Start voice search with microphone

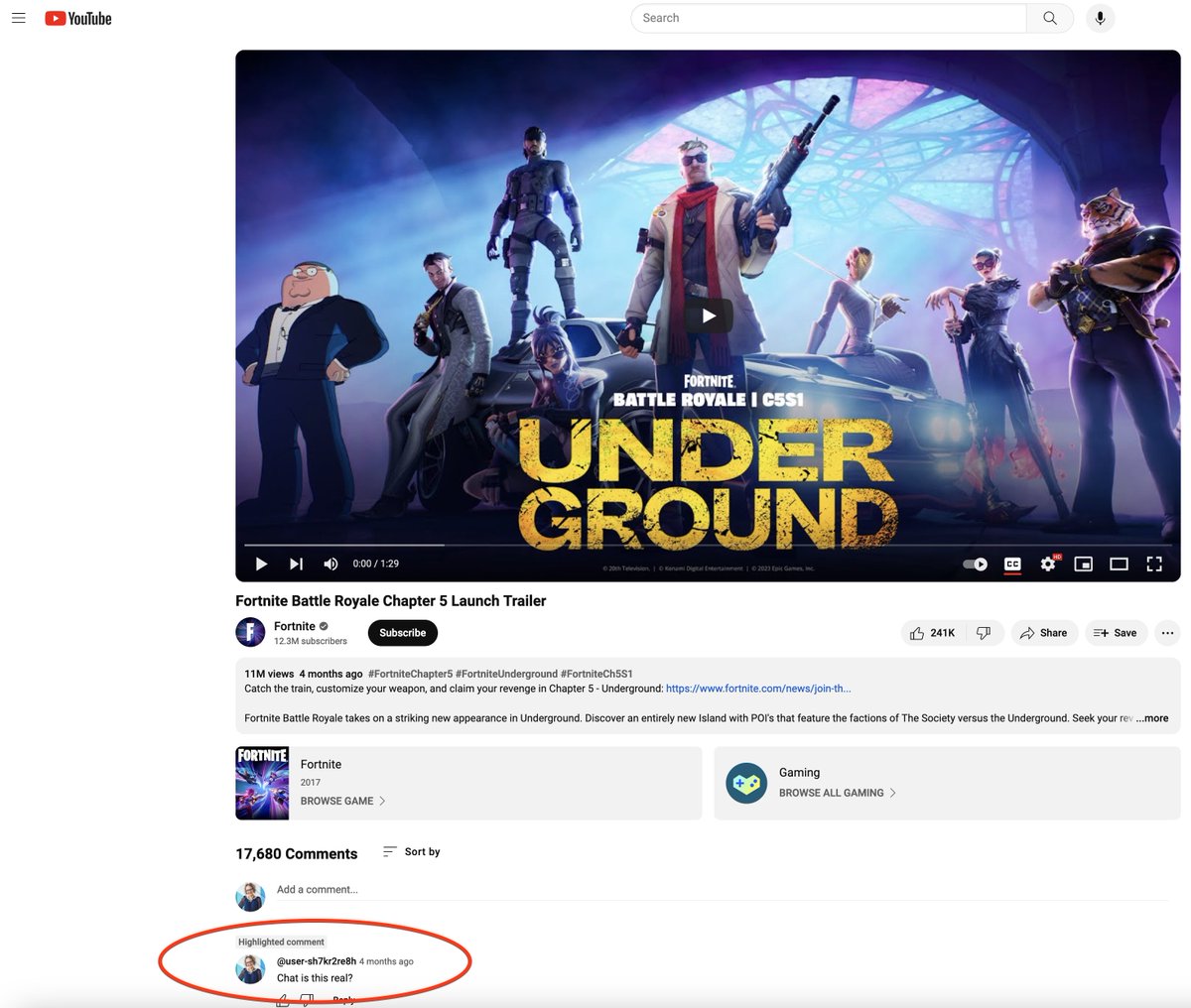click(x=1100, y=18)
